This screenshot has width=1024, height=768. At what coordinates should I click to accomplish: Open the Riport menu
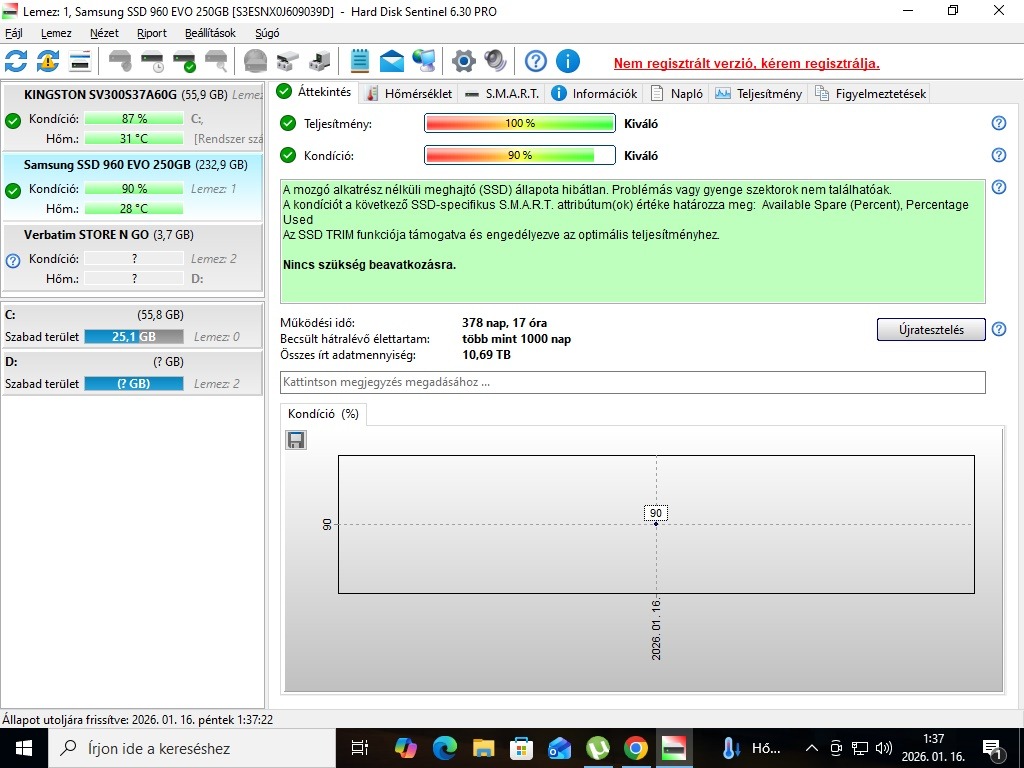pos(152,33)
